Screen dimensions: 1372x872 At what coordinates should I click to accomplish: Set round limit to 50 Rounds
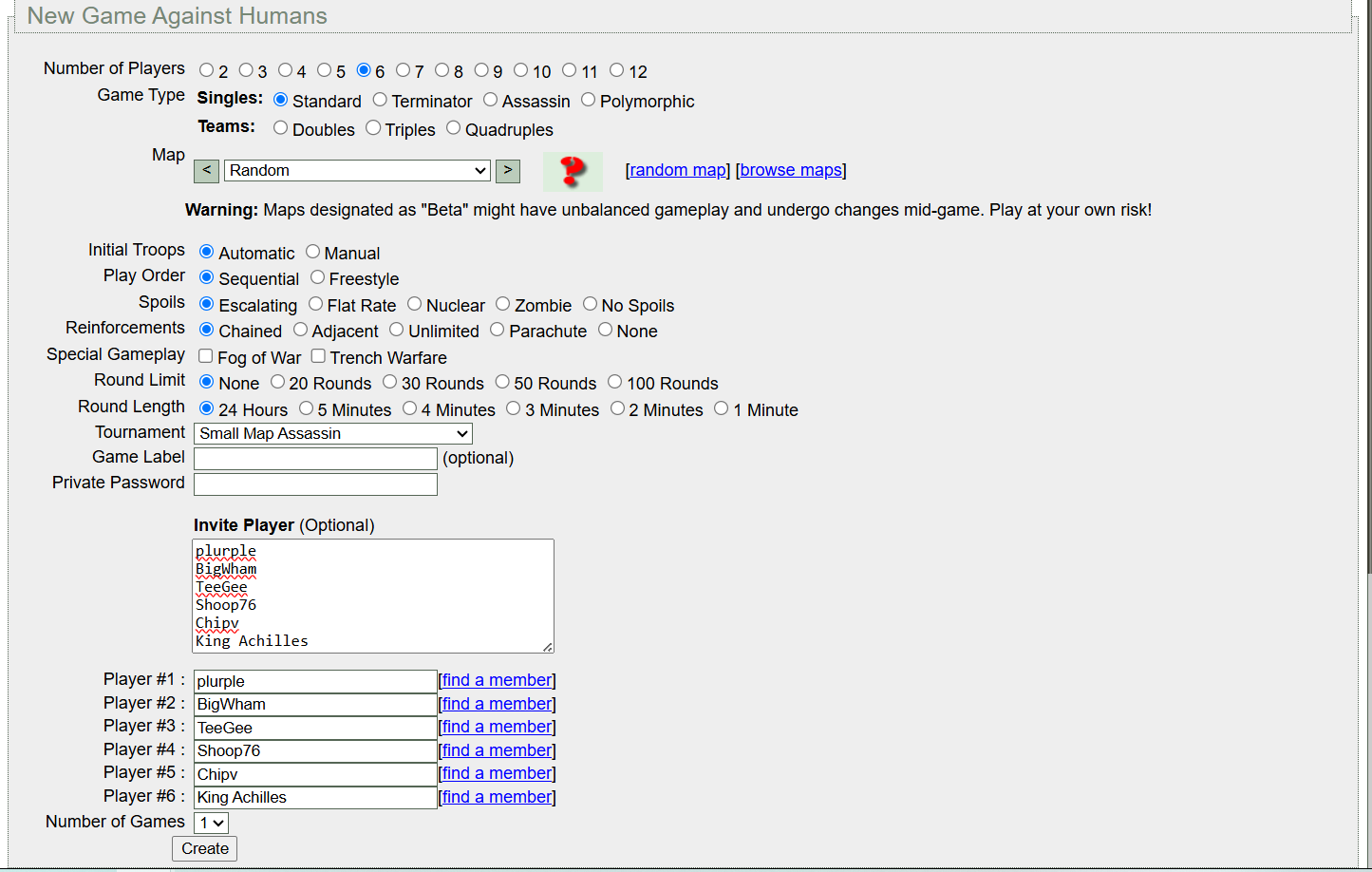[502, 382]
